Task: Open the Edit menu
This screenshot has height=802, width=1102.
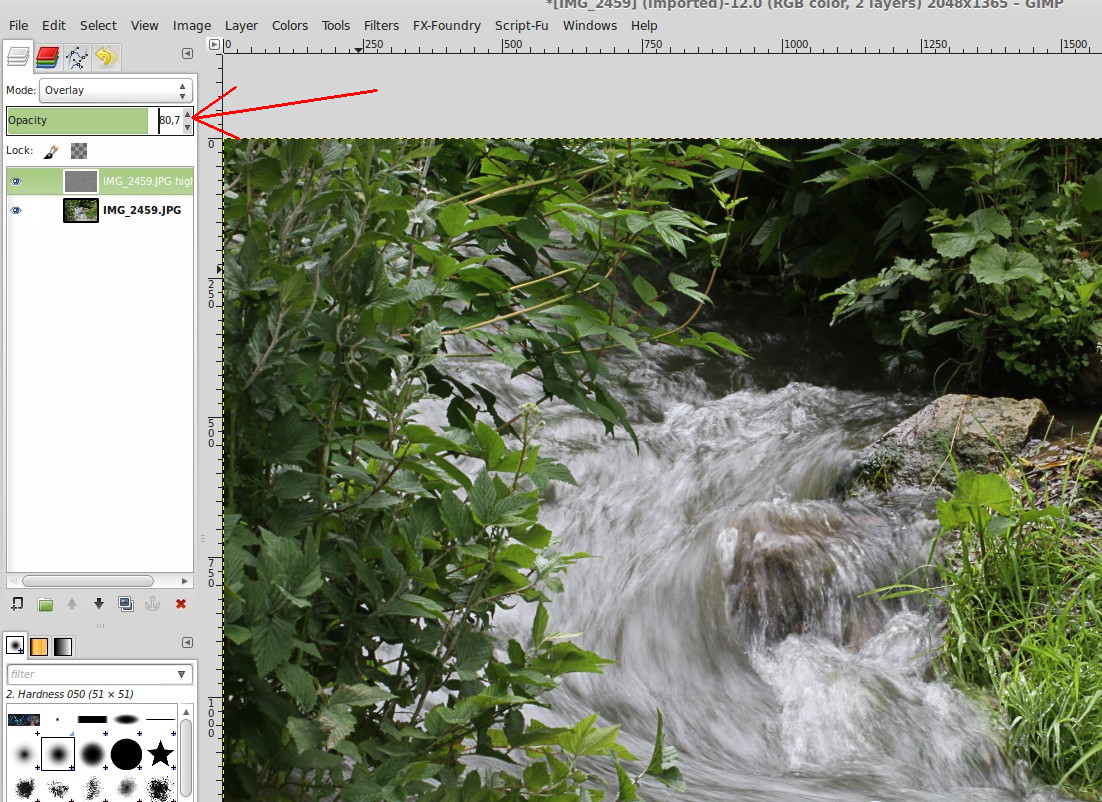Action: pyautogui.click(x=53, y=25)
